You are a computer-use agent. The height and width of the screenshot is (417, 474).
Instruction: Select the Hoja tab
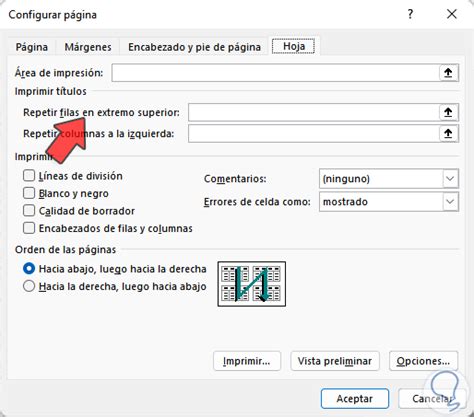pyautogui.click(x=294, y=46)
